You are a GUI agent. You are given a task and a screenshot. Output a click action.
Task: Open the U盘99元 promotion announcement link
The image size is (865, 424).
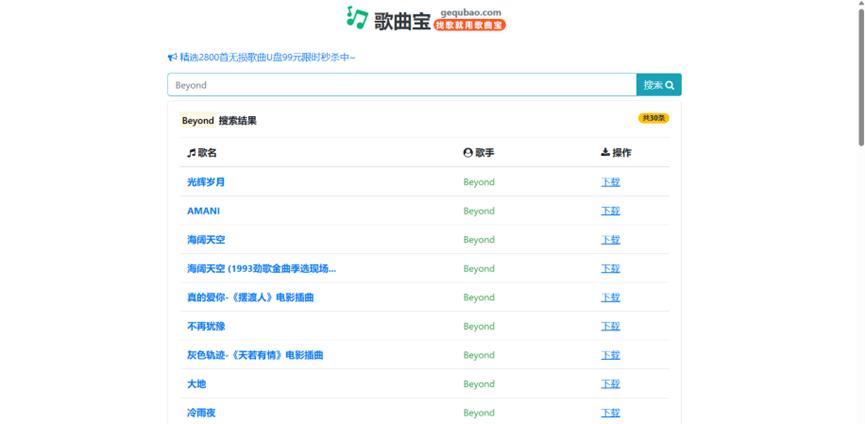click(x=268, y=57)
